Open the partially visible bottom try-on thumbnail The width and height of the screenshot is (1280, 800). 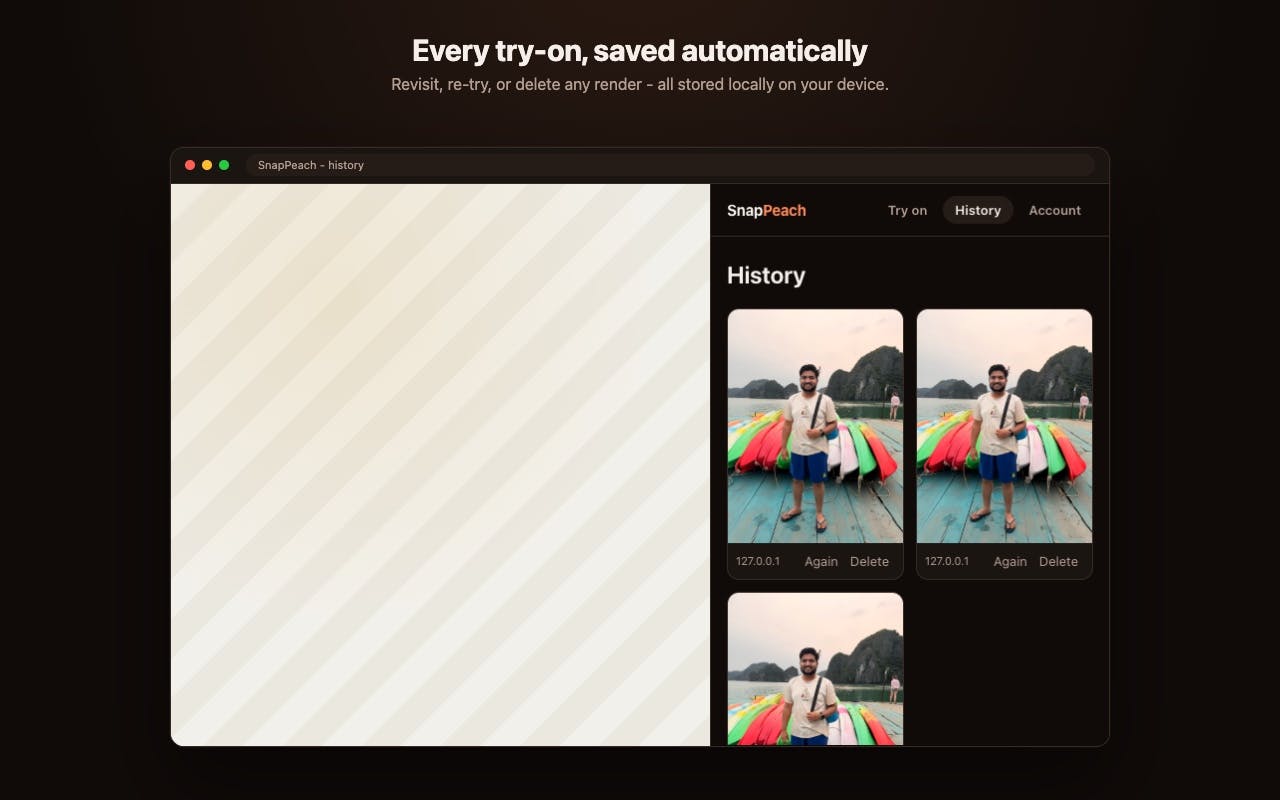(815, 669)
